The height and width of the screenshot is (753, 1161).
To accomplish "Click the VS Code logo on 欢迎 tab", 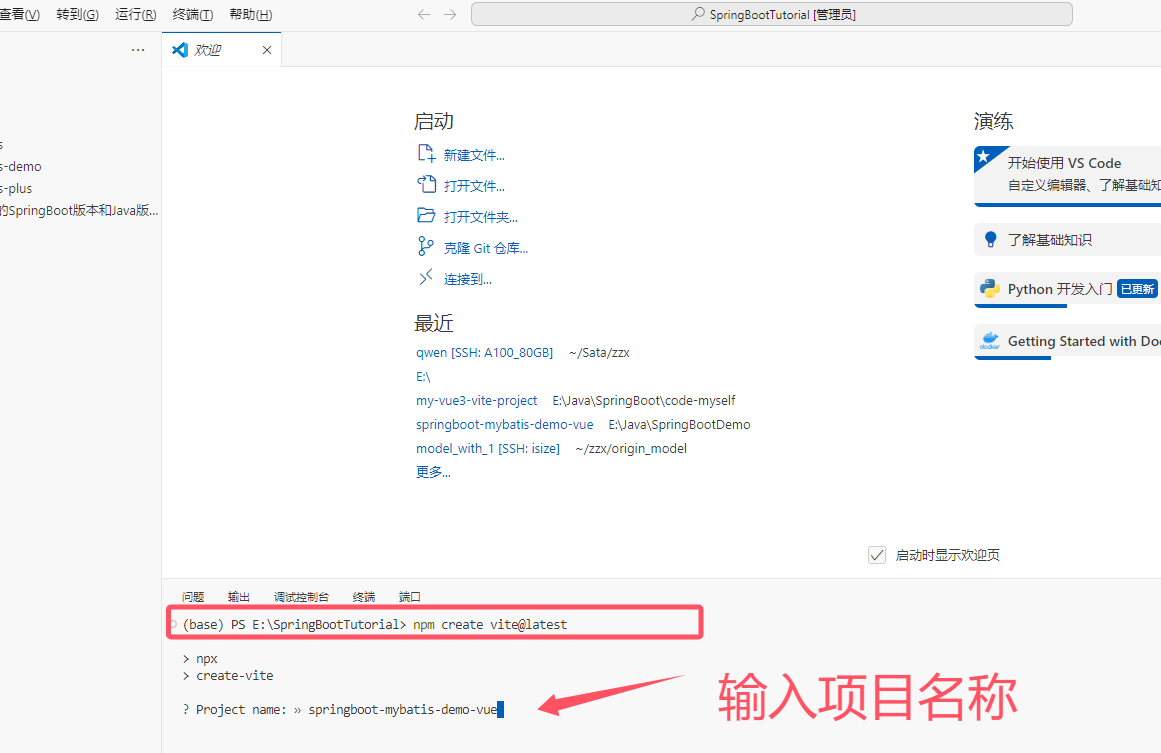I will (180, 50).
